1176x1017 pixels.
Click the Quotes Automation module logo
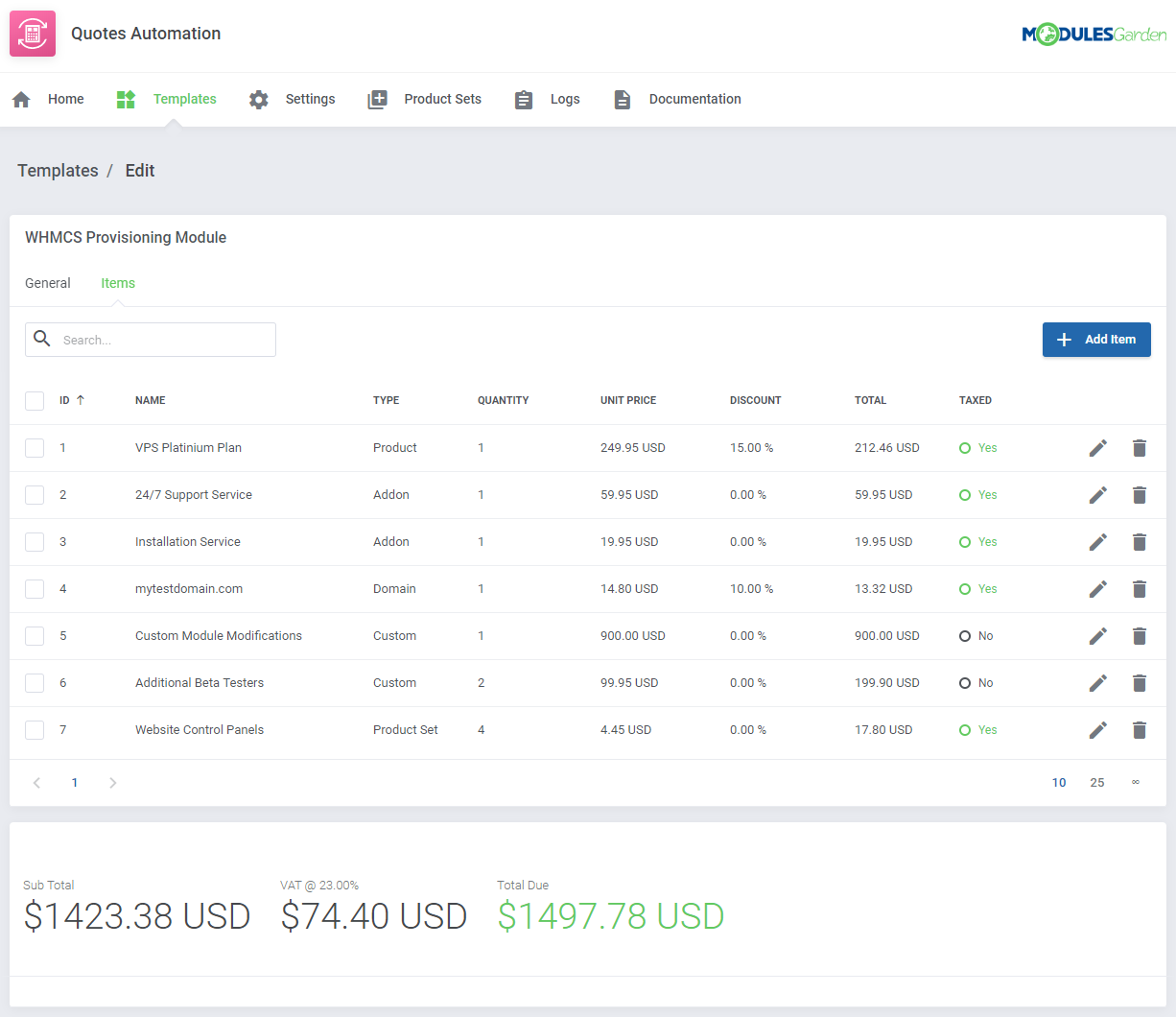pos(32,33)
